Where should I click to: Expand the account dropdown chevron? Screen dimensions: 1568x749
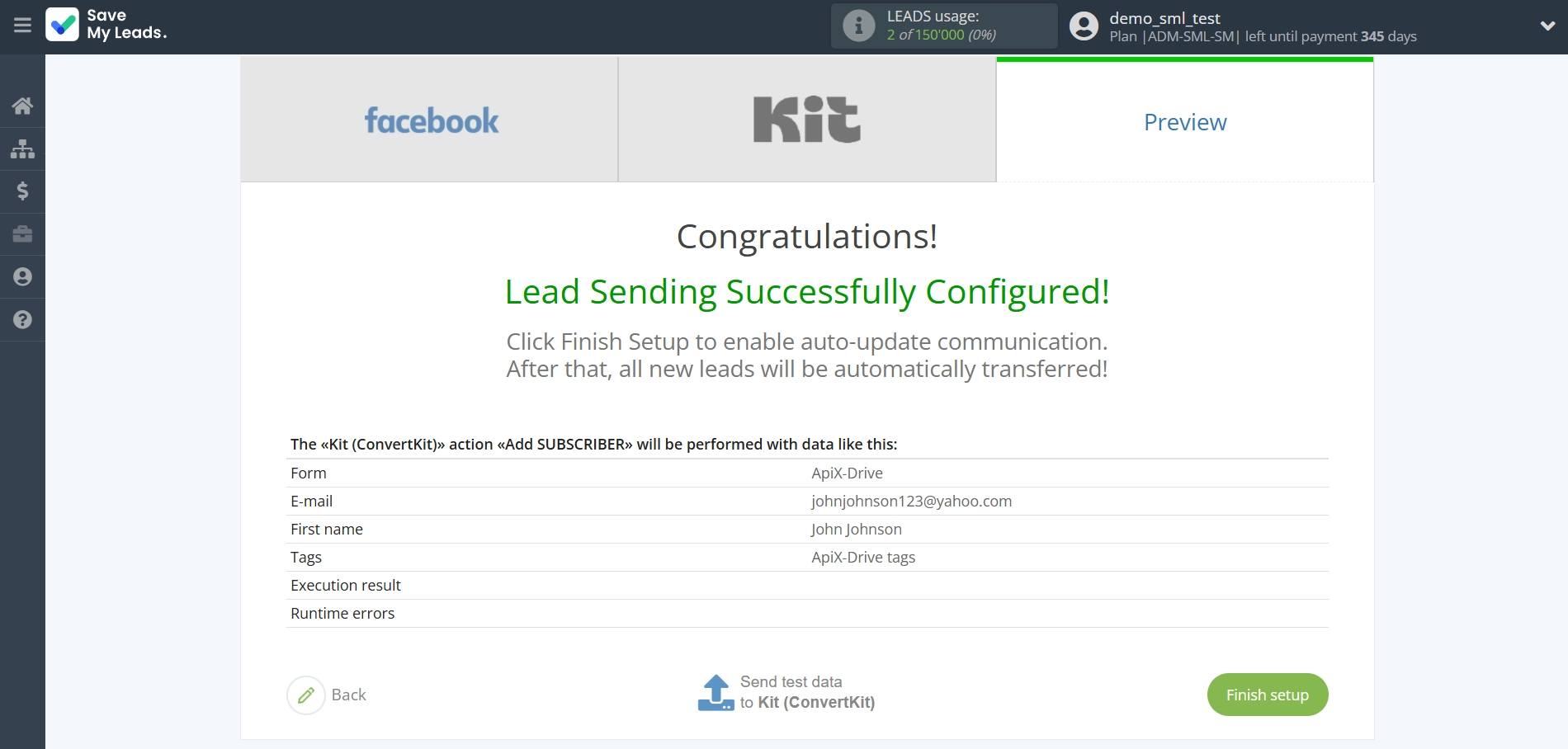coord(1547,26)
